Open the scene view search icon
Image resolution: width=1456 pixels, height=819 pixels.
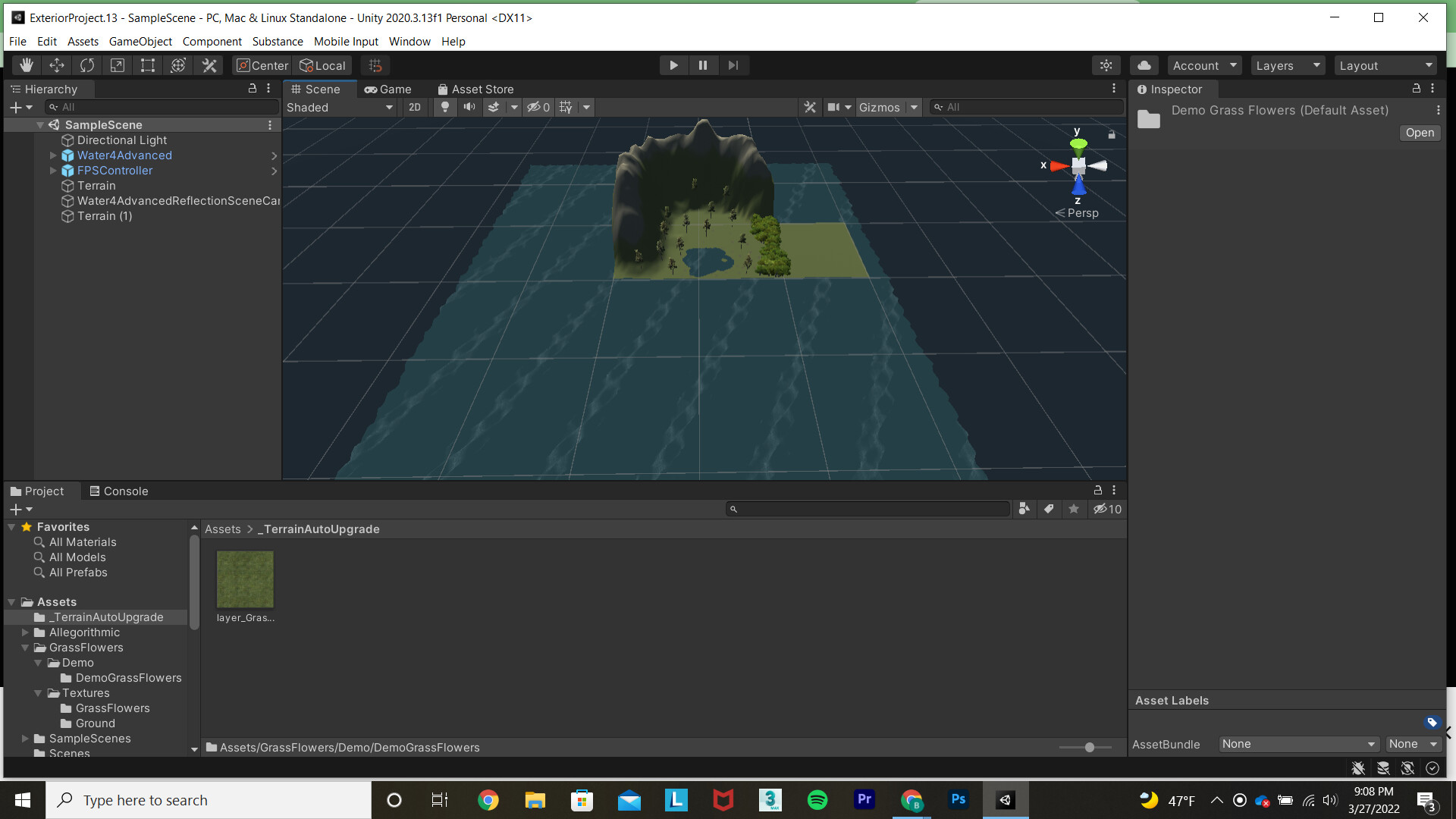pyautogui.click(x=940, y=107)
